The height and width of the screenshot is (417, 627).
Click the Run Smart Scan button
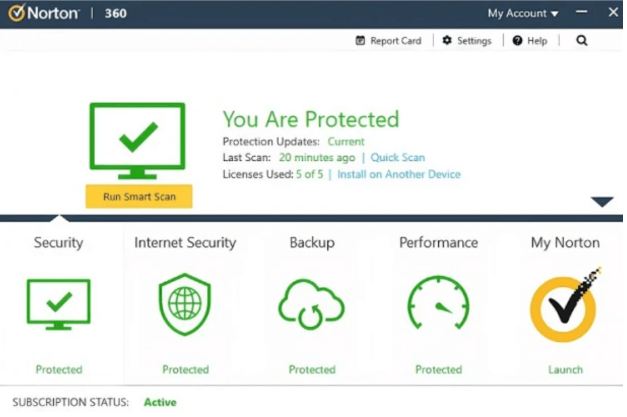pos(139,196)
